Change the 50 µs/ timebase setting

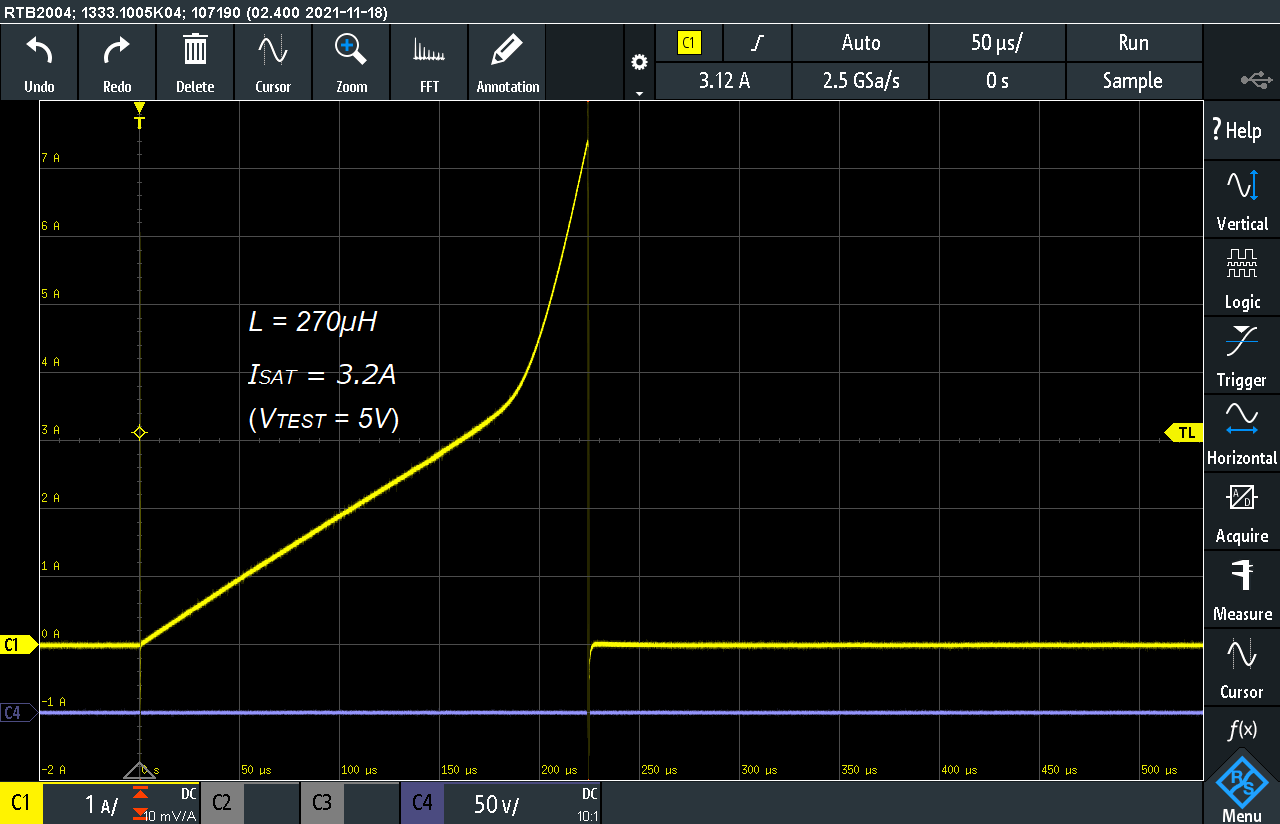pyautogui.click(x=996, y=43)
